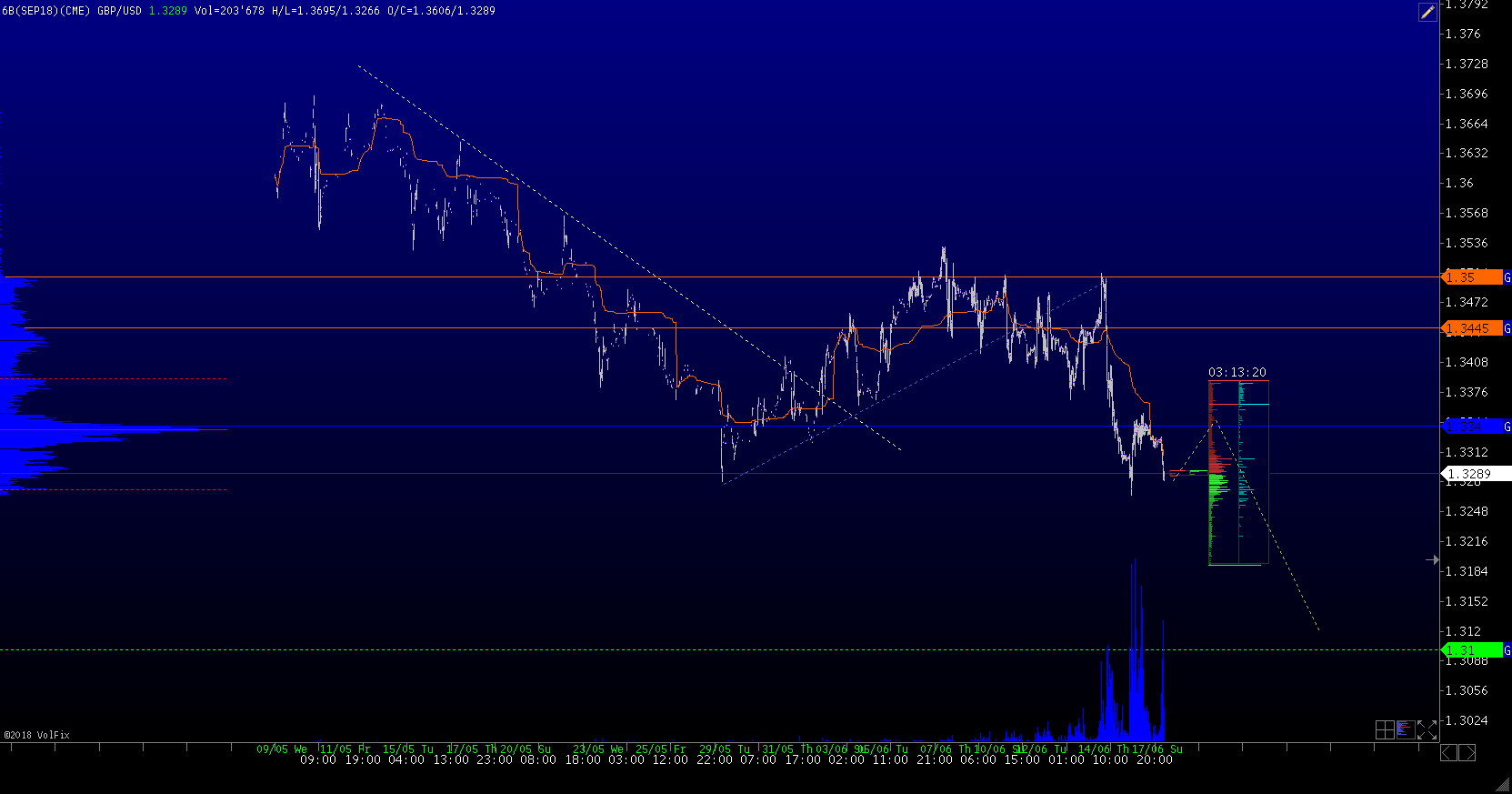
Task: Select the orange 1.35 price level tag
Action: [1473, 277]
